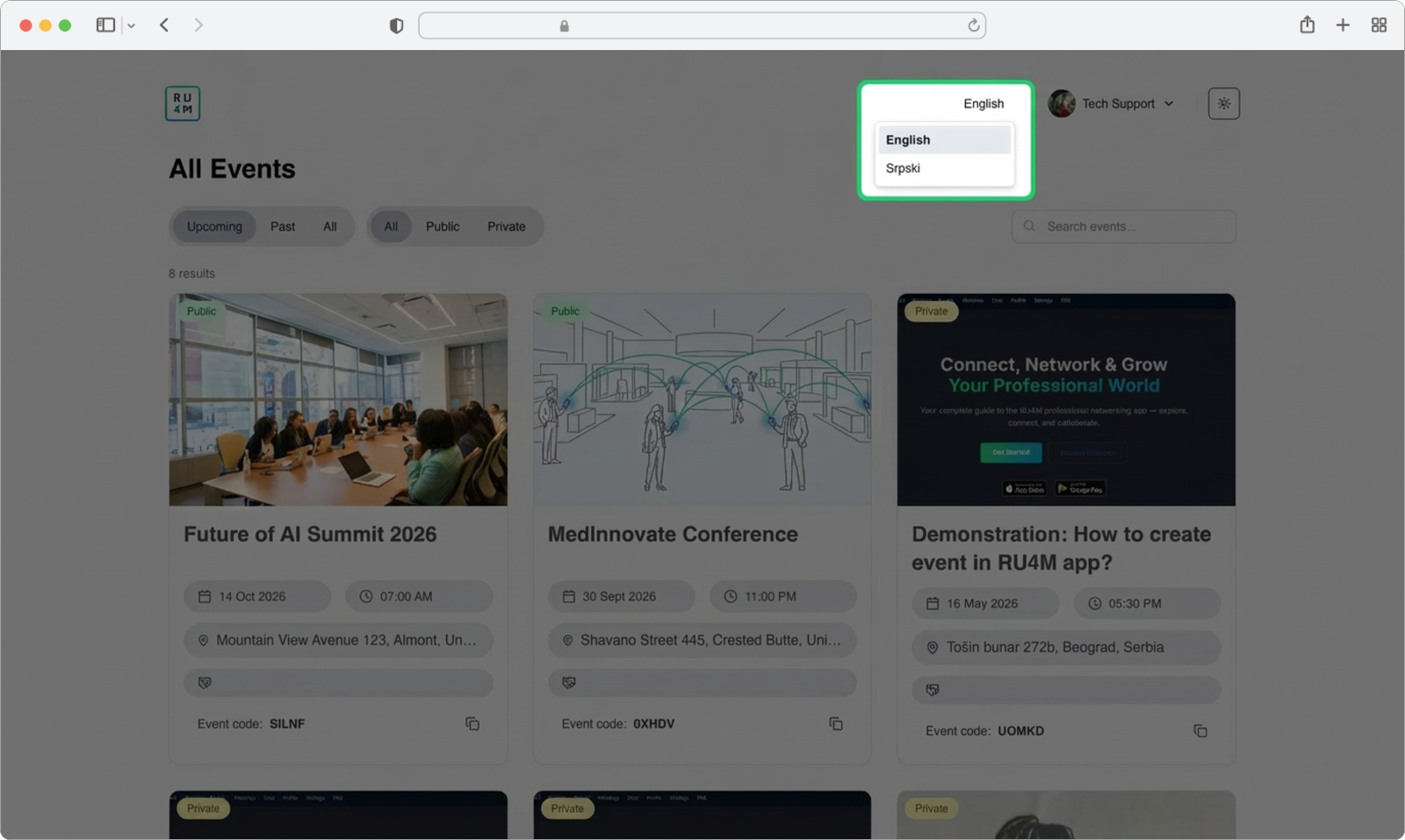1405x840 pixels.
Task: Go back to the previous page
Action: pyautogui.click(x=164, y=25)
